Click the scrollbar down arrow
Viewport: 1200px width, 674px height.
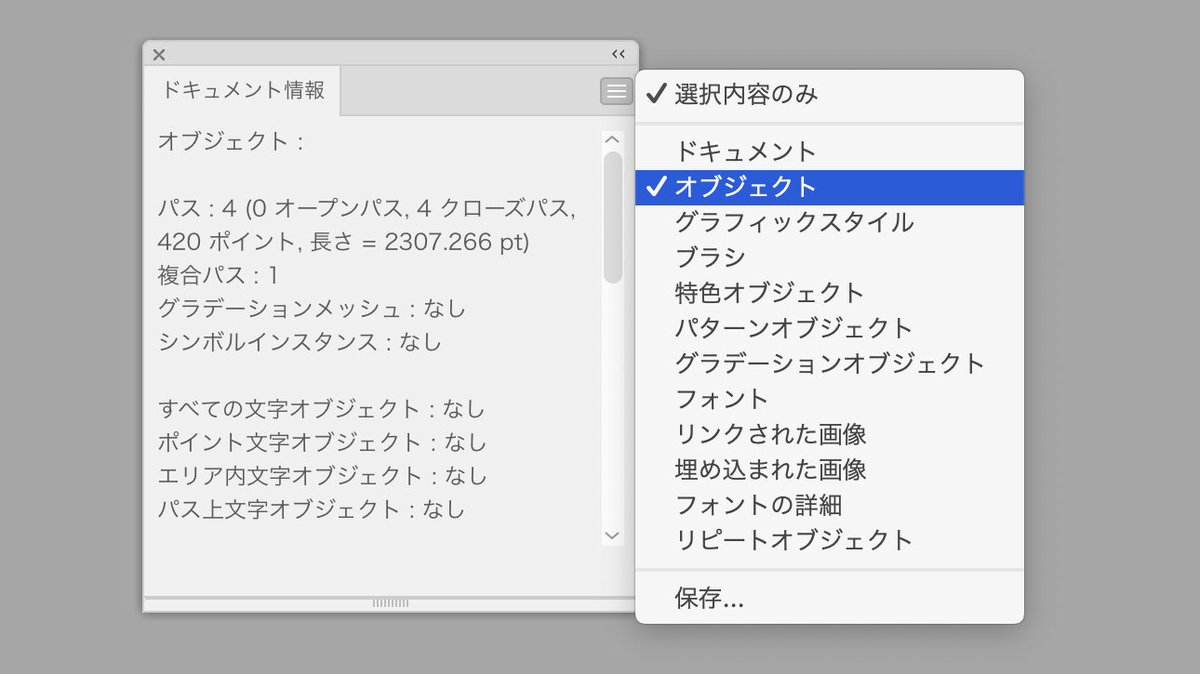tap(613, 536)
